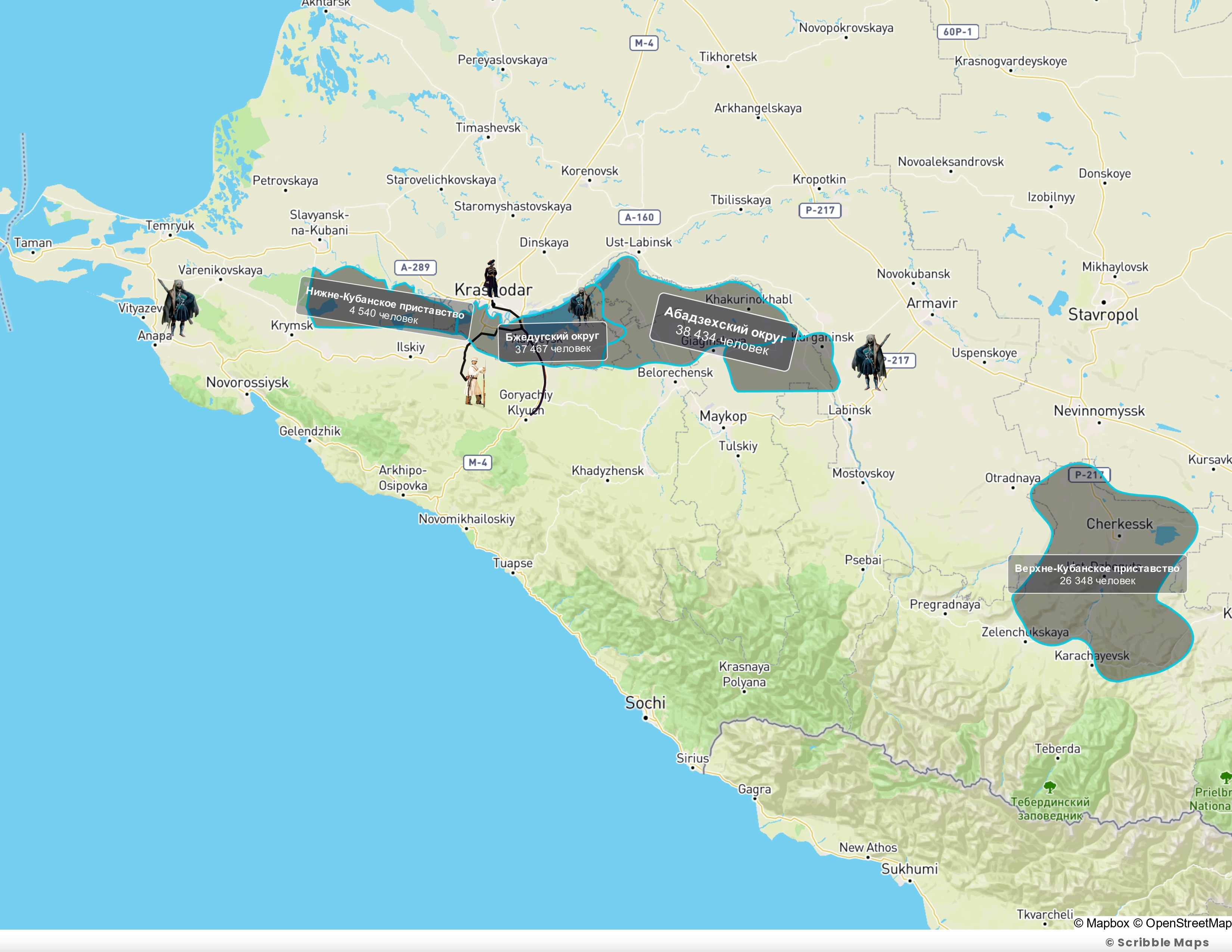This screenshot has height=952, width=1232.
Task: Click the Taman town label
Action: click(33, 243)
